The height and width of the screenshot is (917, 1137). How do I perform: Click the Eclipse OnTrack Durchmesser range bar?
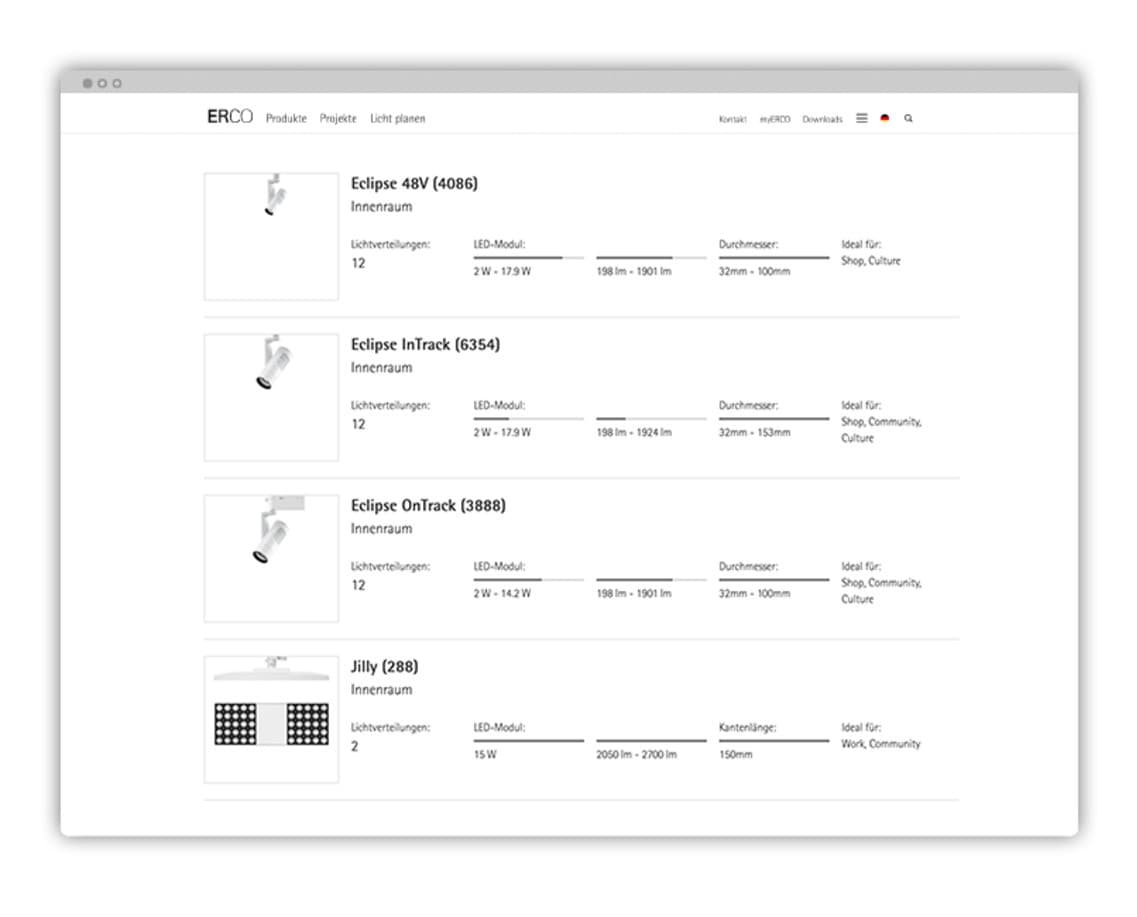(x=774, y=579)
